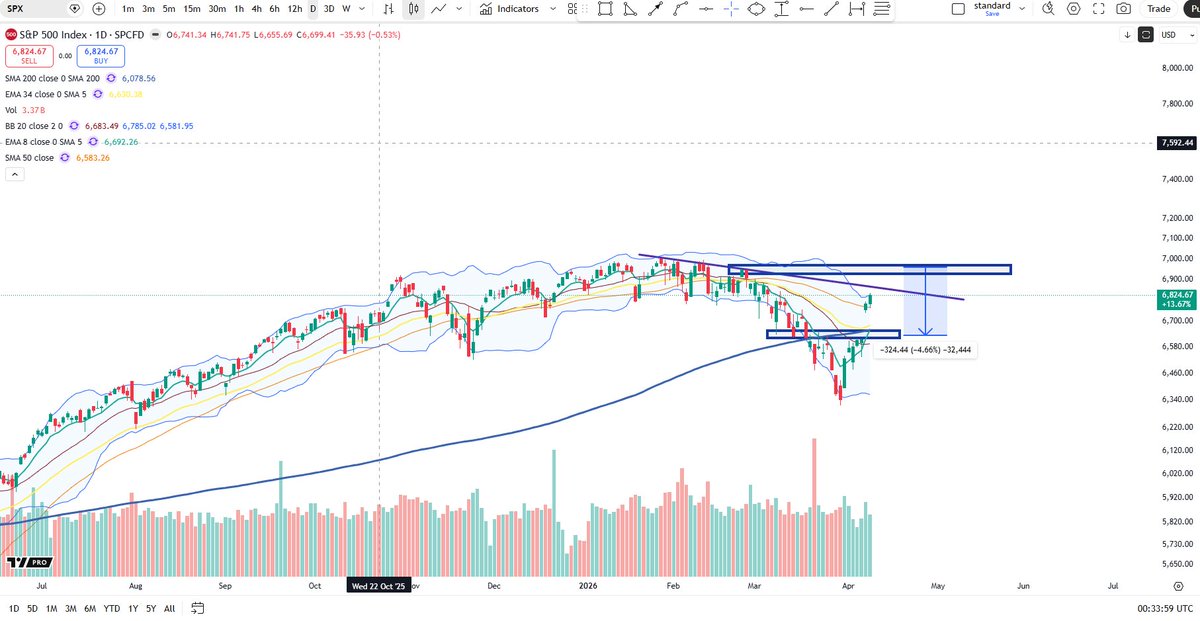Switch to the 1h timeframe
Viewport: 1200px width, 621px height.
pyautogui.click(x=238, y=9)
